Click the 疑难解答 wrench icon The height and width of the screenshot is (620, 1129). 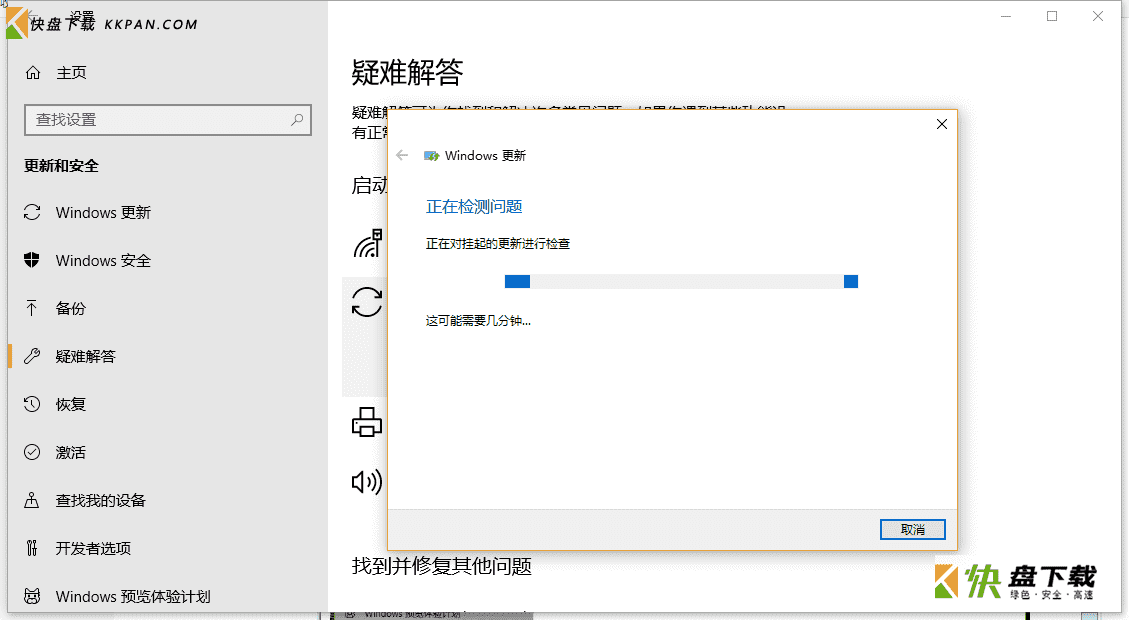coord(32,356)
